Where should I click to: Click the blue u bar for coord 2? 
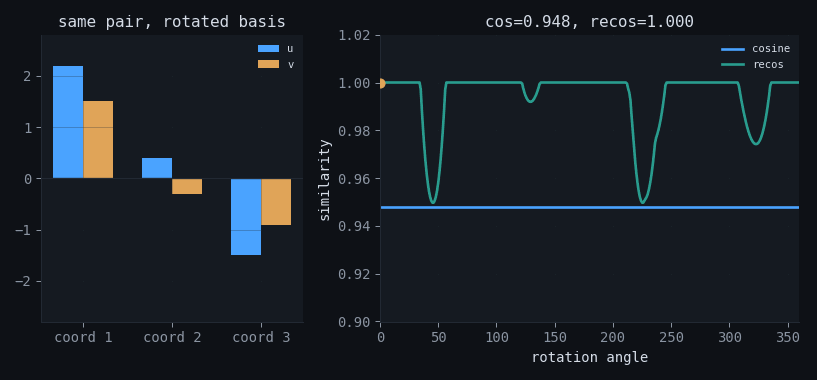(157, 168)
